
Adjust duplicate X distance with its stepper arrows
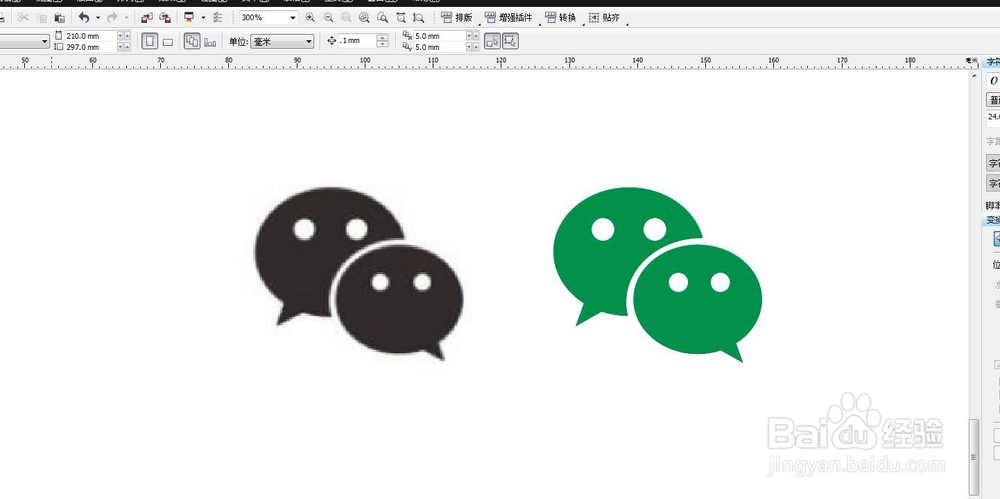tap(473, 36)
